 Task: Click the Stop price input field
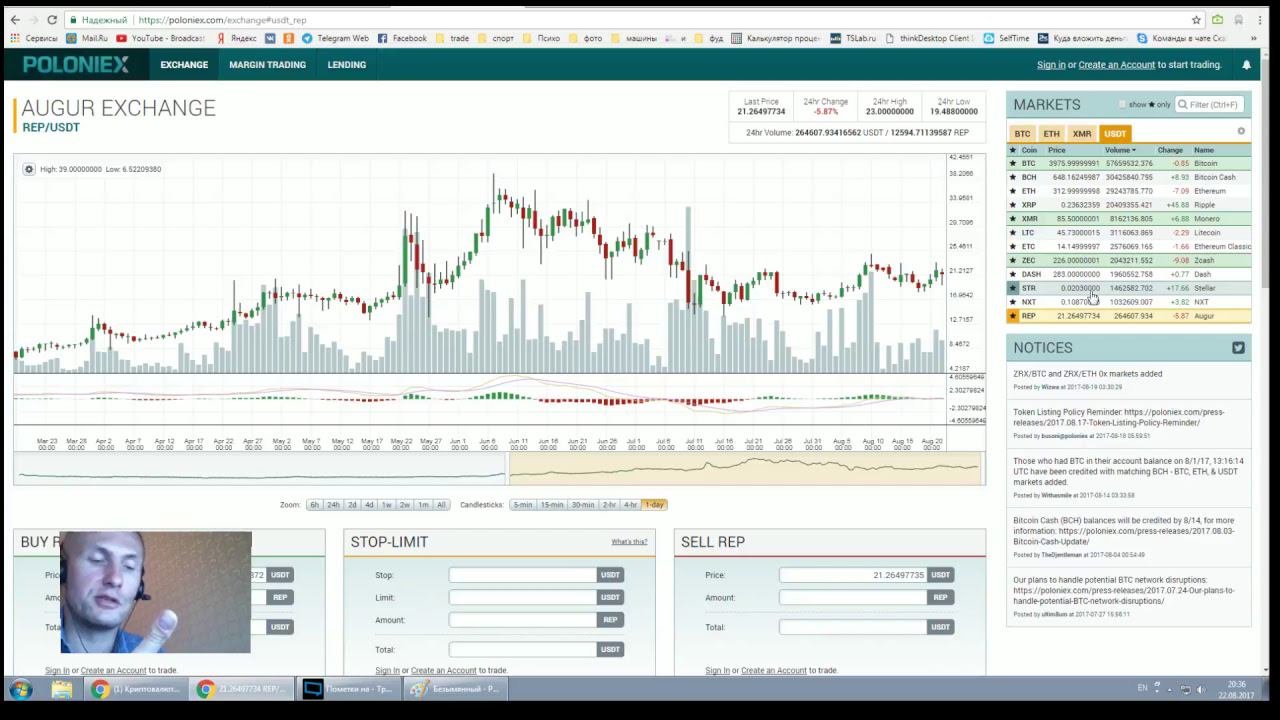(522, 575)
